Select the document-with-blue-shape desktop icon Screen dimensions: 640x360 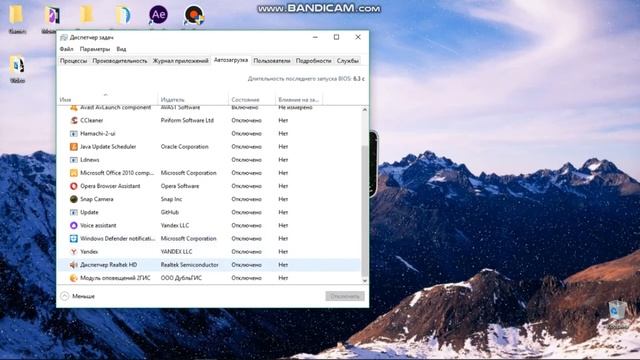click(x=123, y=15)
